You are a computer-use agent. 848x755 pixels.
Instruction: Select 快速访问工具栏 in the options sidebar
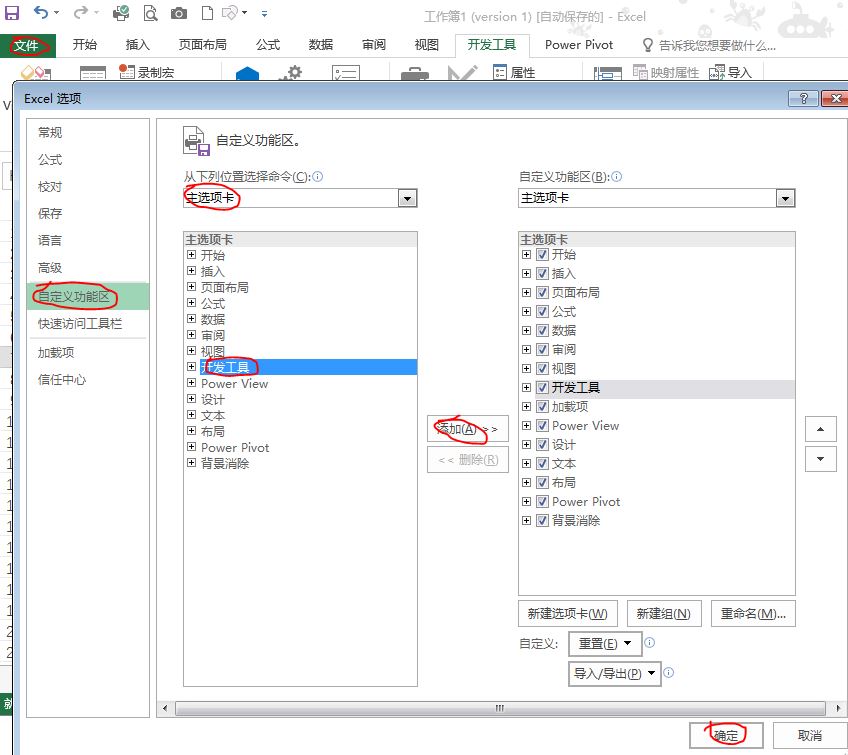[x=79, y=324]
